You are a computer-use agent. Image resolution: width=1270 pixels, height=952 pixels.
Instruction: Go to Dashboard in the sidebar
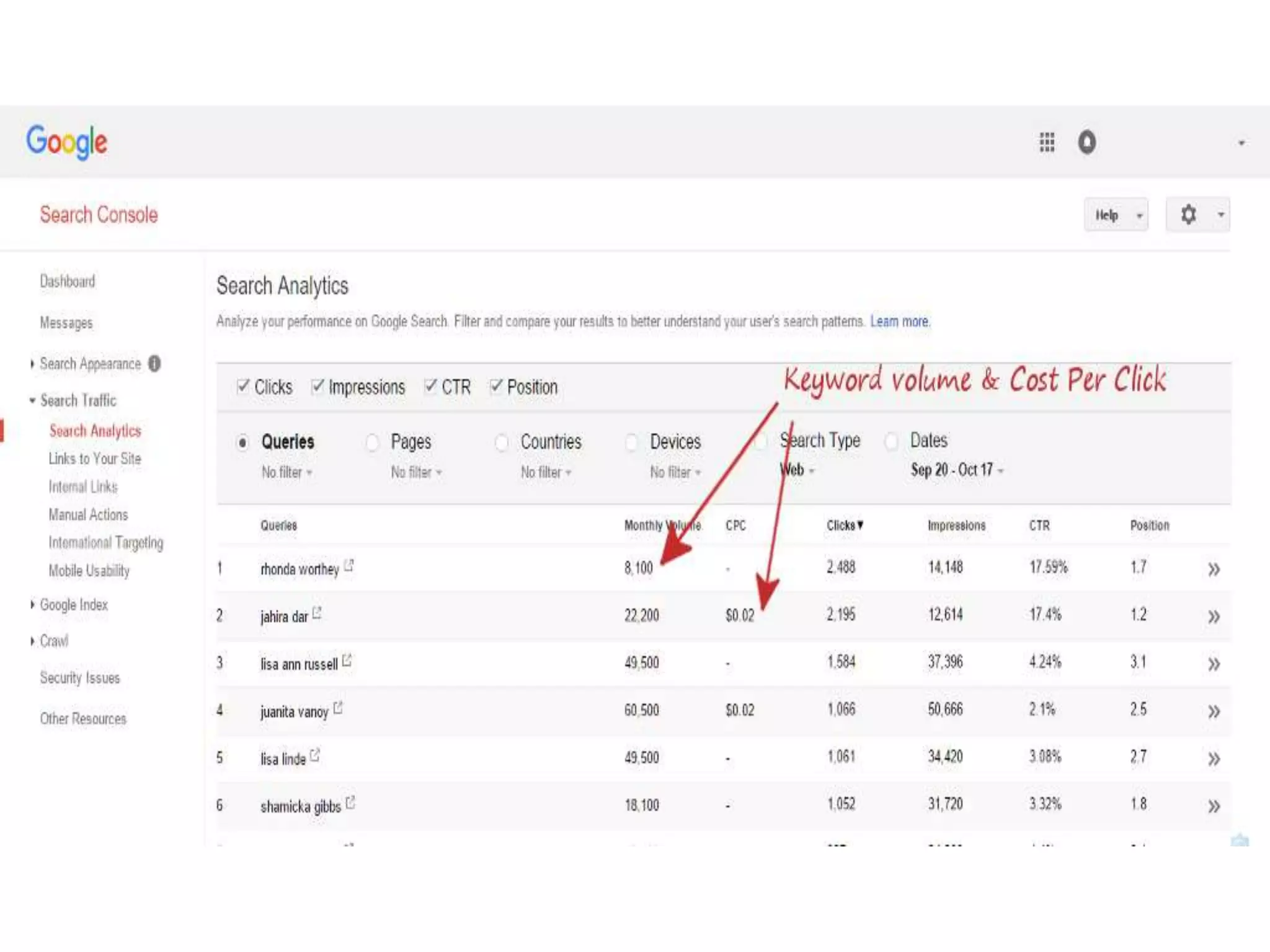[68, 281]
